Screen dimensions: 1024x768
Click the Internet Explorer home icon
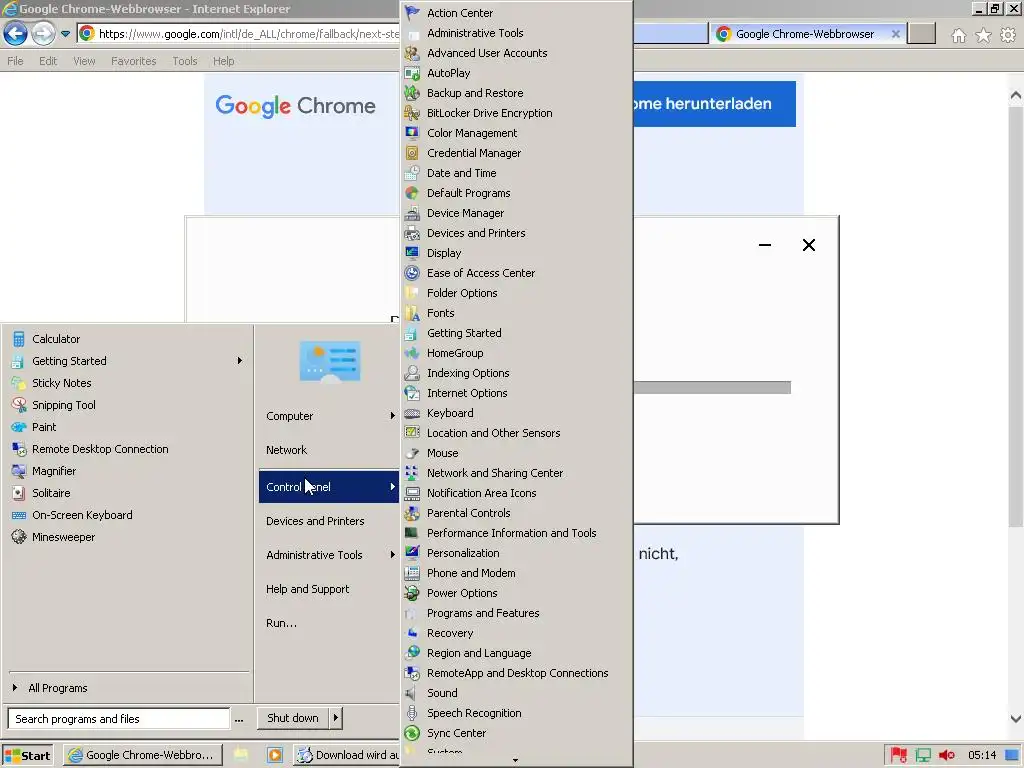pos(958,35)
